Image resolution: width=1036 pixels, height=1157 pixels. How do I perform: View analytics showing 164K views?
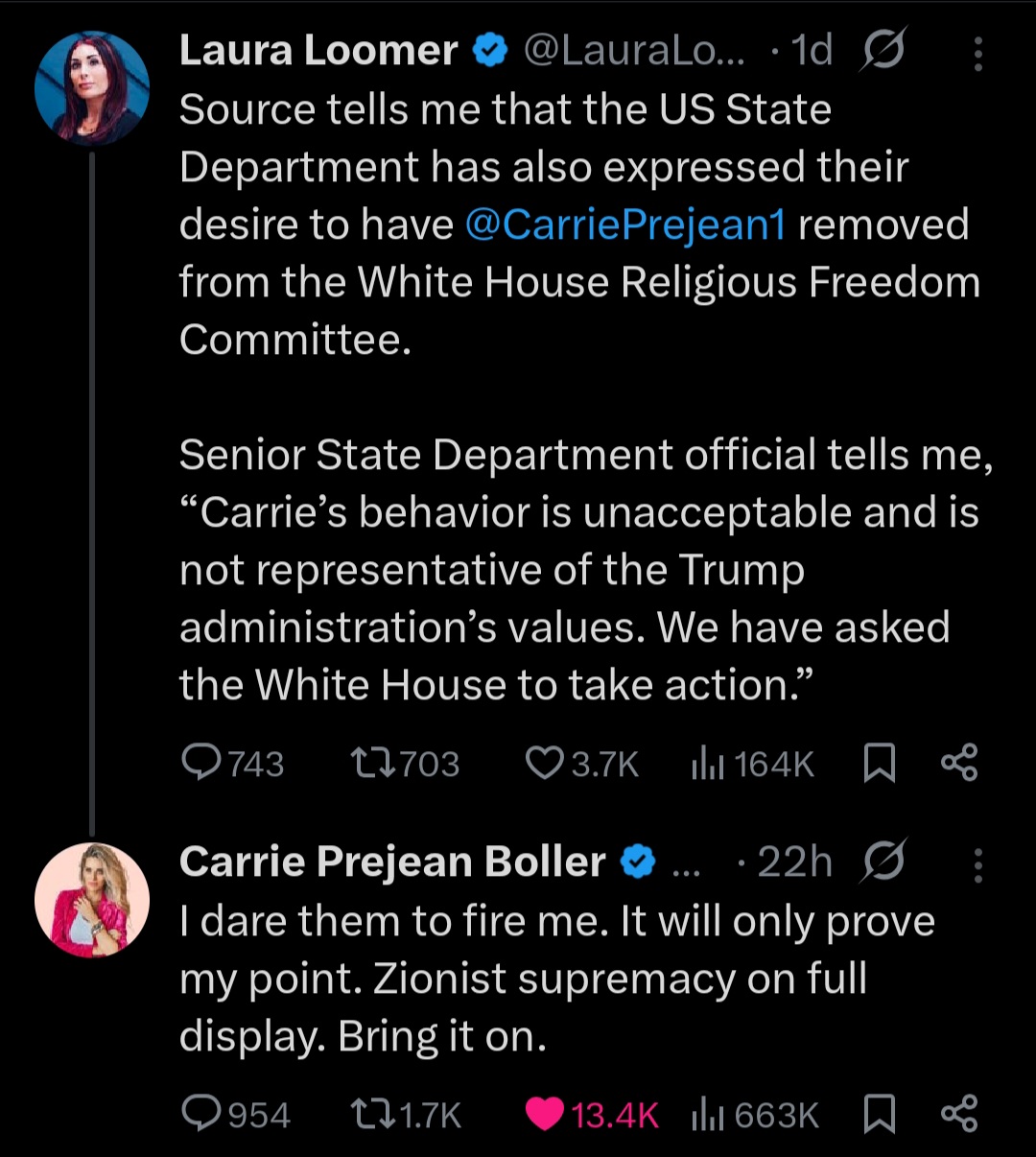pos(753,764)
